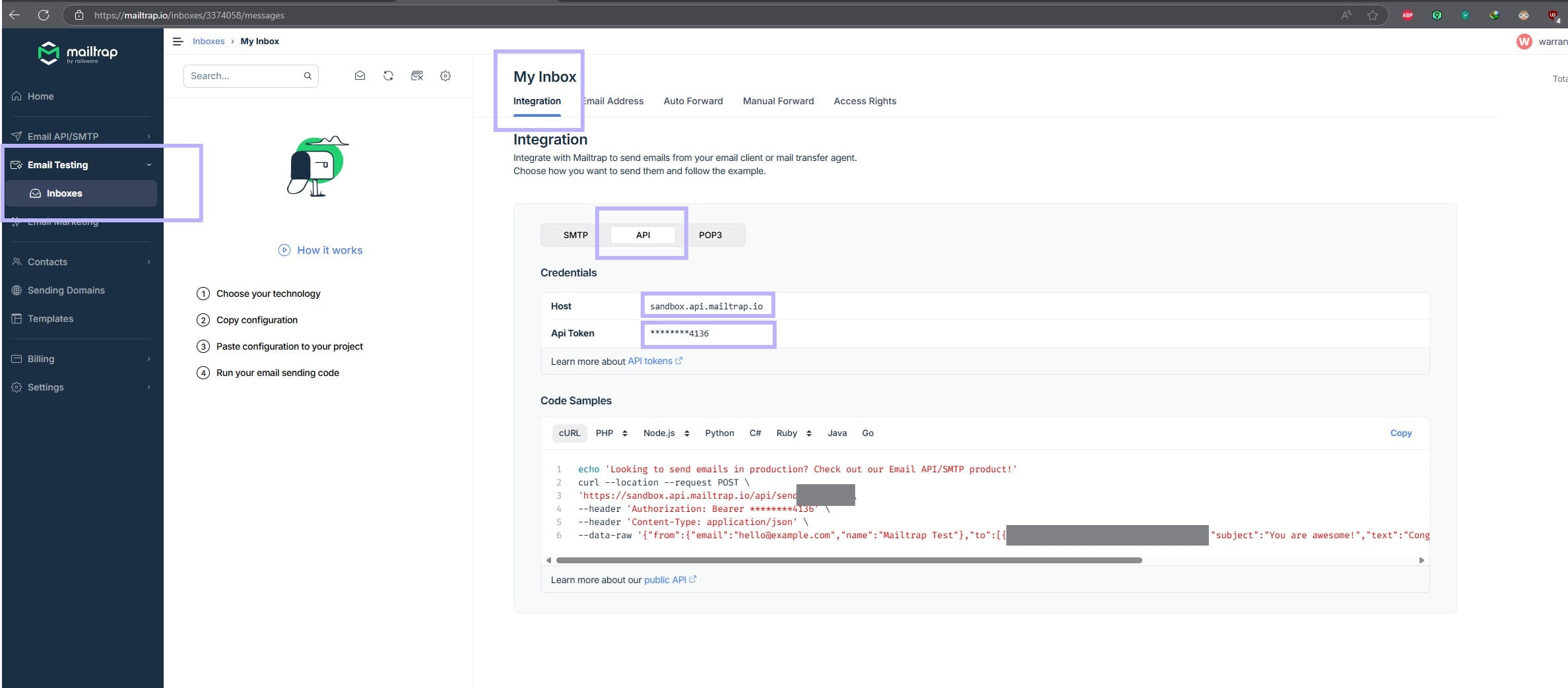Click the clear inbox icon
Image resolution: width=1568 pixels, height=688 pixels.
pyautogui.click(x=417, y=76)
